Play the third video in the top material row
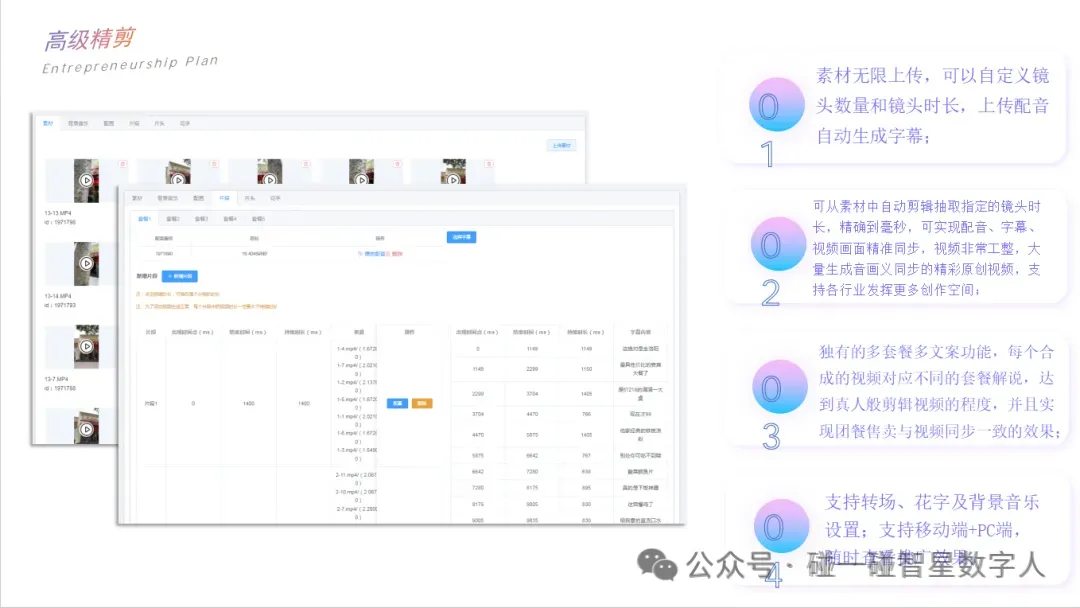Image resolution: width=1080 pixels, height=608 pixels. click(x=270, y=178)
